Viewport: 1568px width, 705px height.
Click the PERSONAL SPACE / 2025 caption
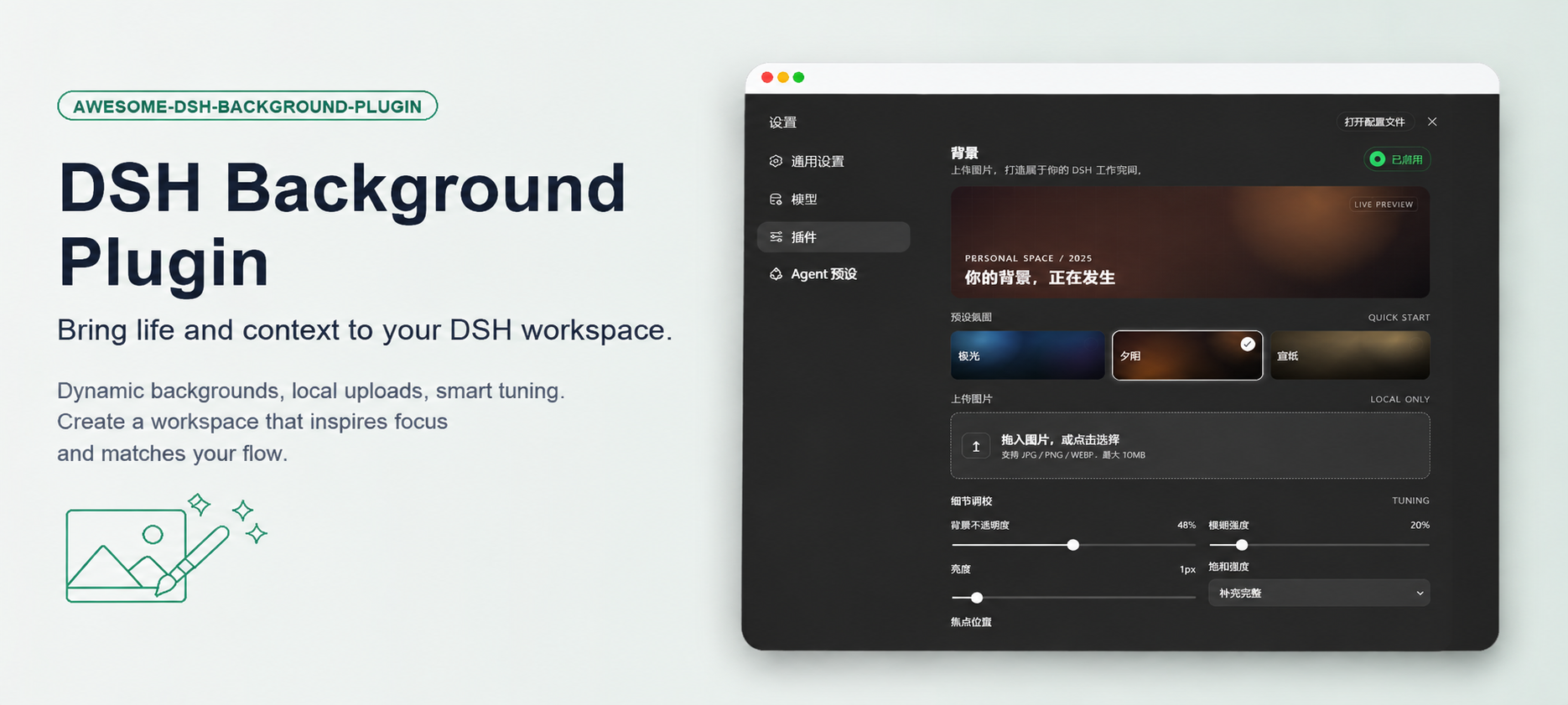tap(1028, 258)
